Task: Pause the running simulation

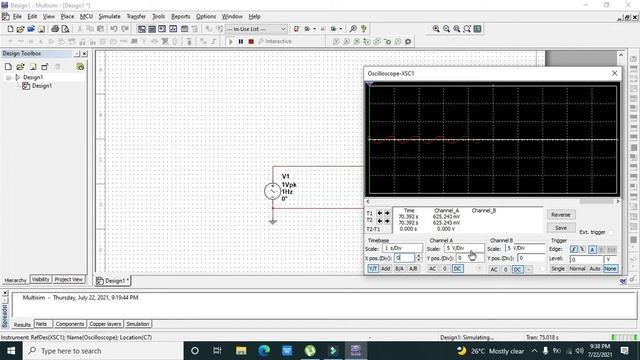Action: (241, 42)
